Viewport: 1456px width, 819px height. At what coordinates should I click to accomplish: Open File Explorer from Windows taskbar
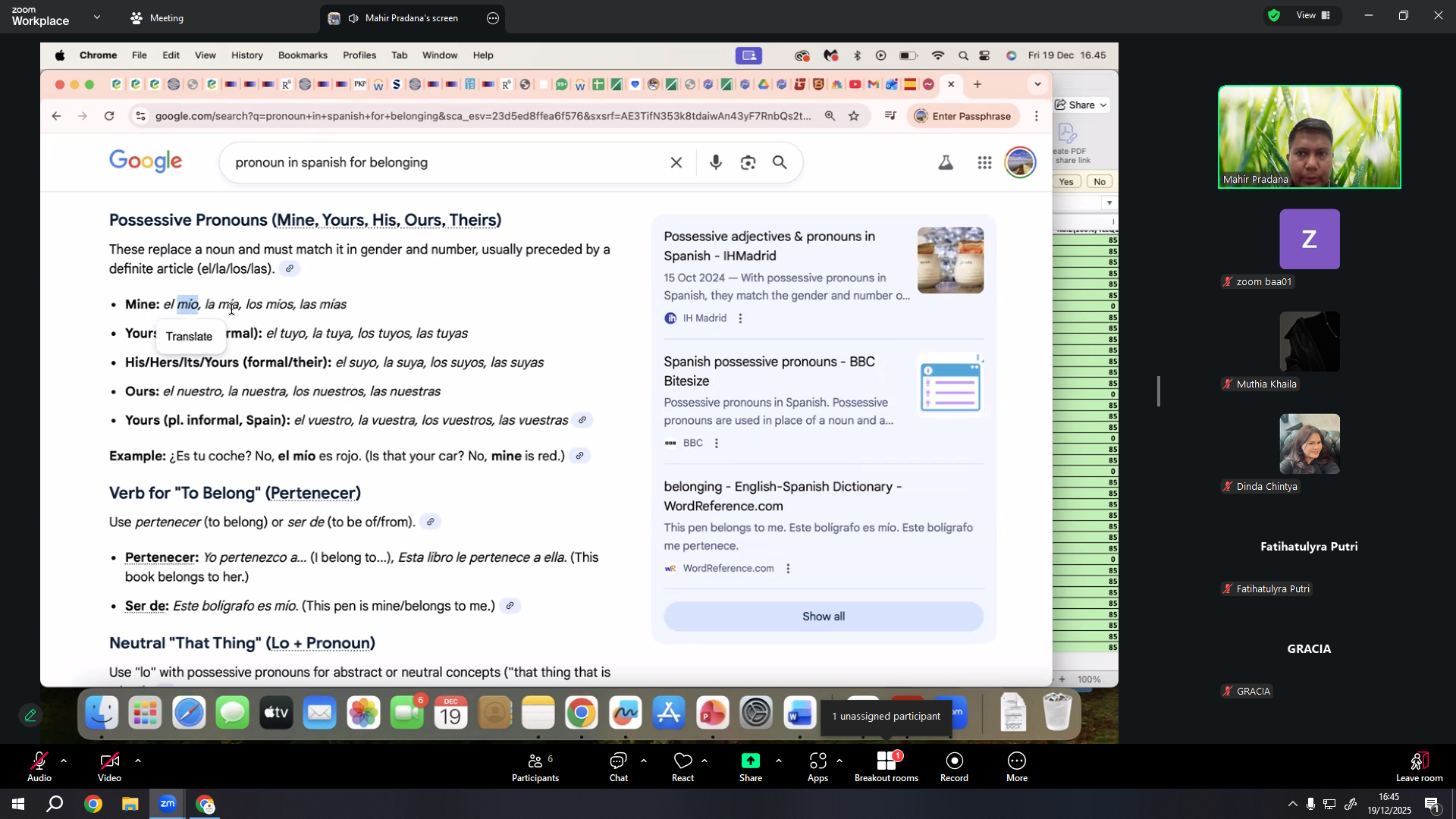[x=130, y=804]
